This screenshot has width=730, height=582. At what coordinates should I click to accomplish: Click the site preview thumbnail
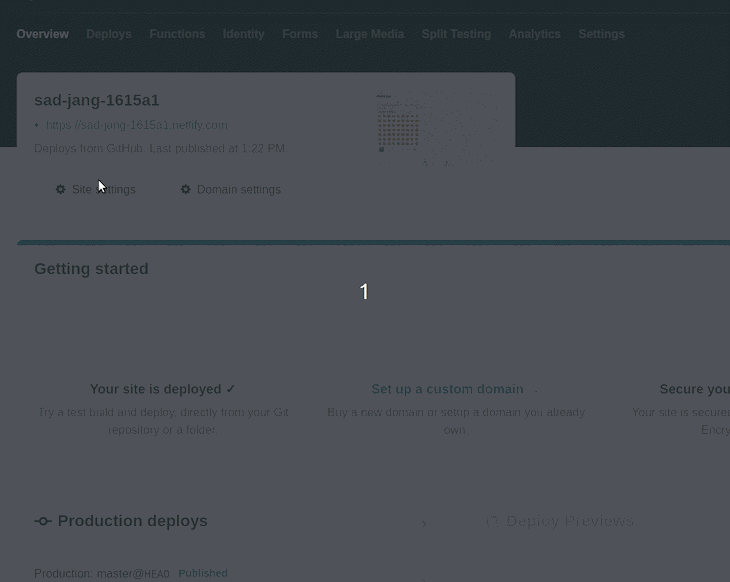[x=435, y=123]
